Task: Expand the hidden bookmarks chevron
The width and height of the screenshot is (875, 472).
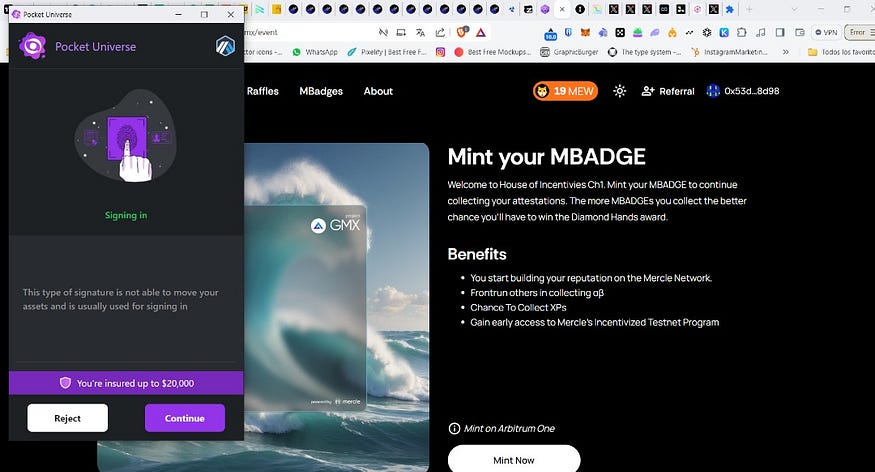Action: 786,52
